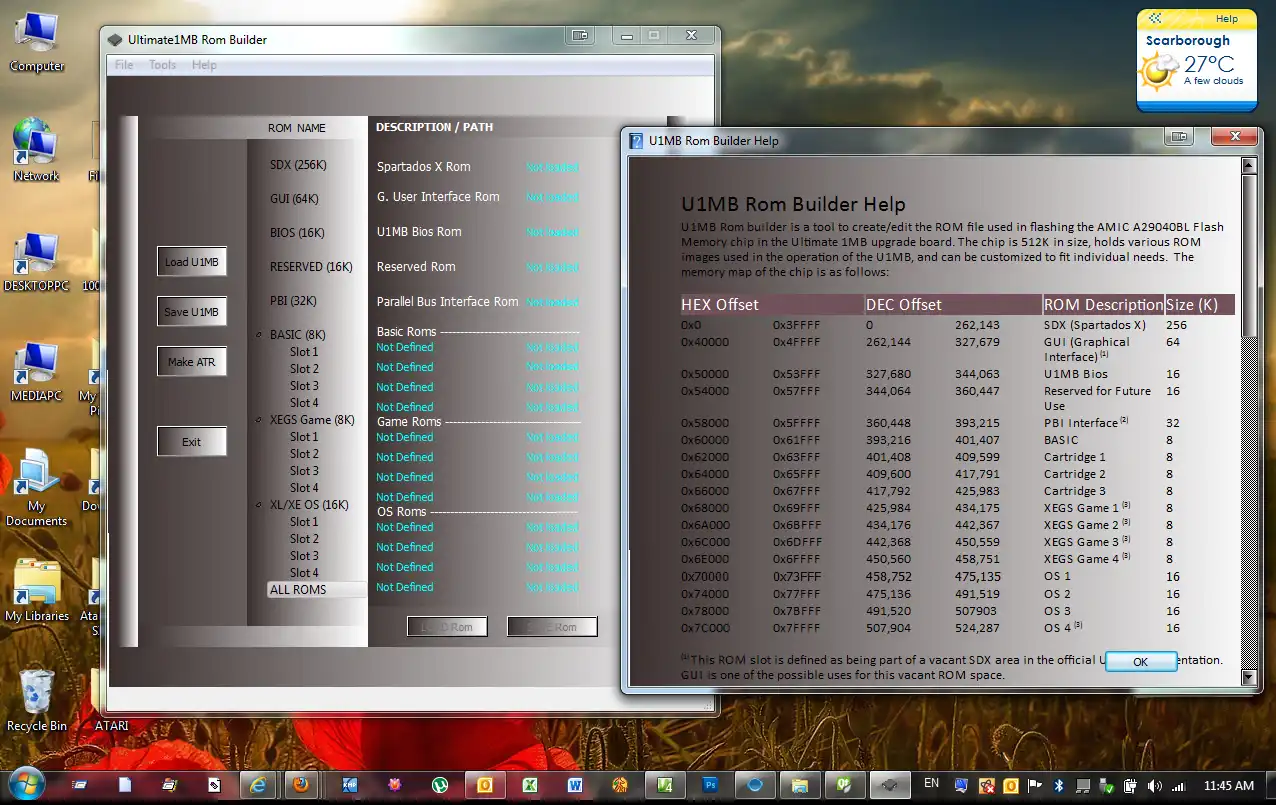Open Excel from the taskbar

pyautogui.click(x=532, y=785)
